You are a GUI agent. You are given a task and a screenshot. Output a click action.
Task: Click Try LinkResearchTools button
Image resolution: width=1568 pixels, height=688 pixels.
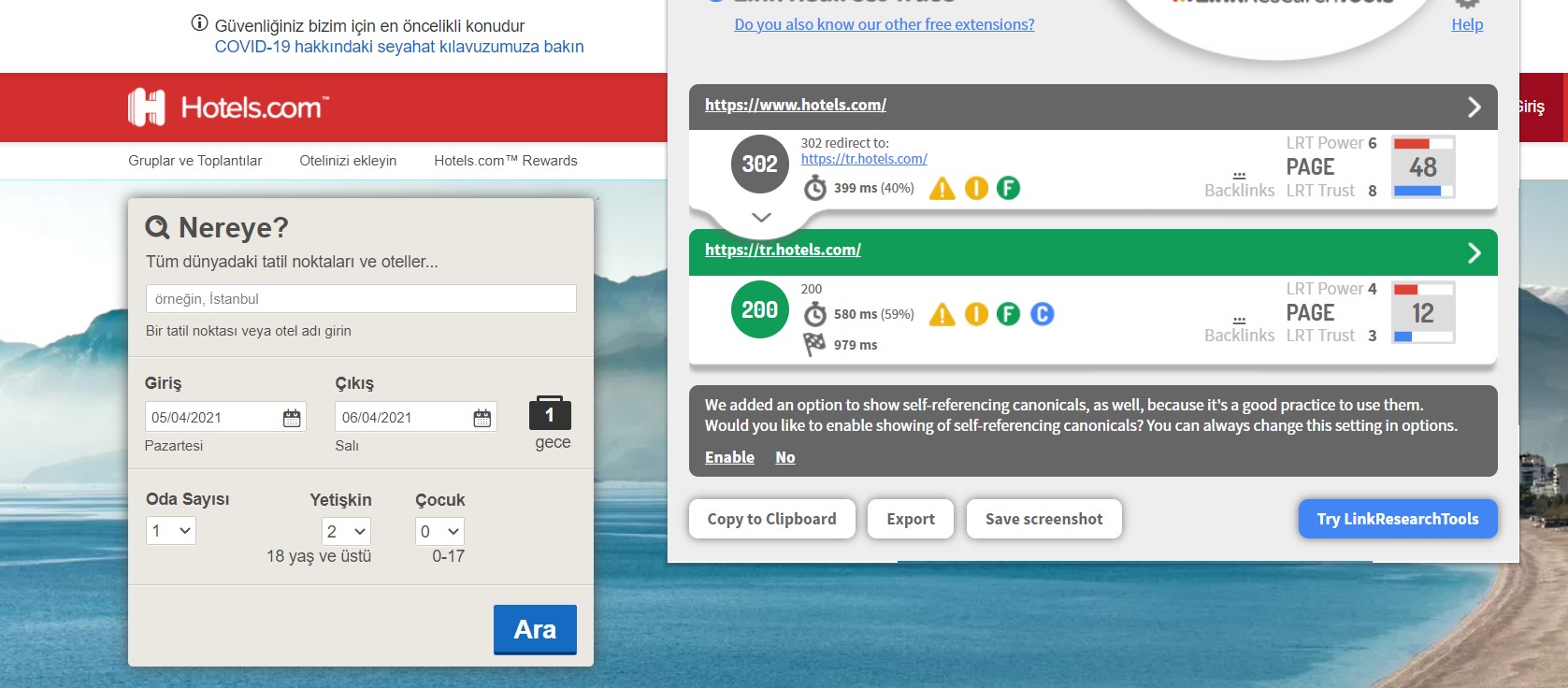[1398, 519]
